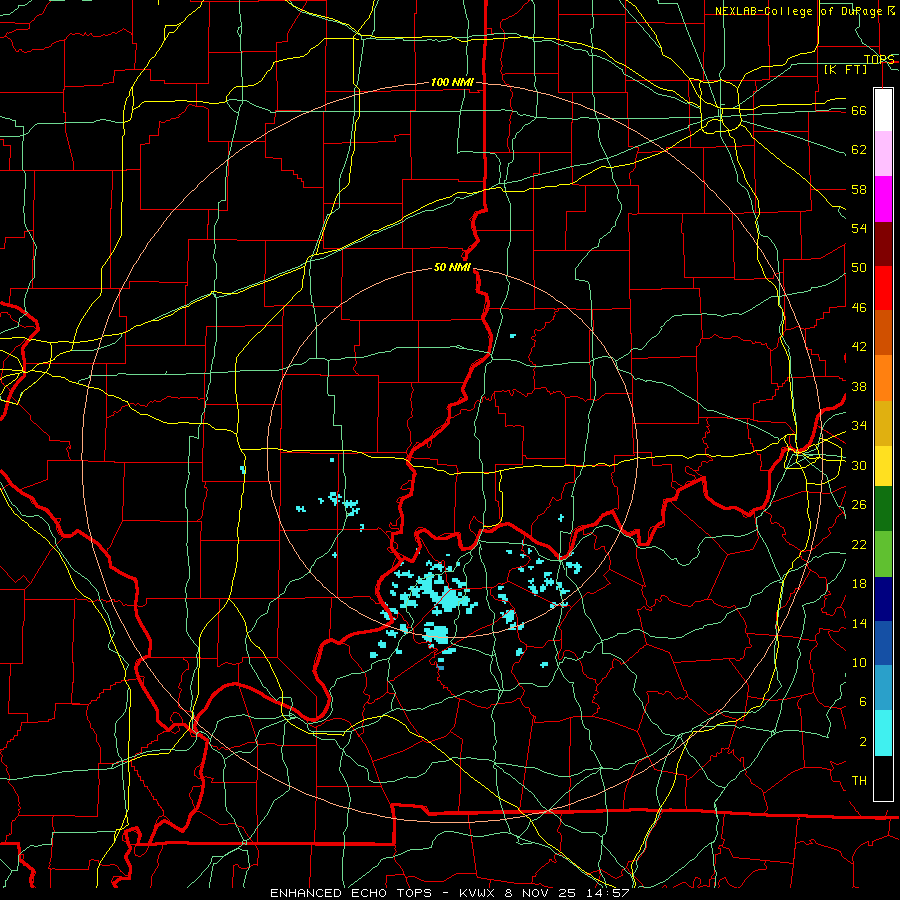Click the white 66 kft color swatch
This screenshot has width=900, height=900.
point(883,110)
